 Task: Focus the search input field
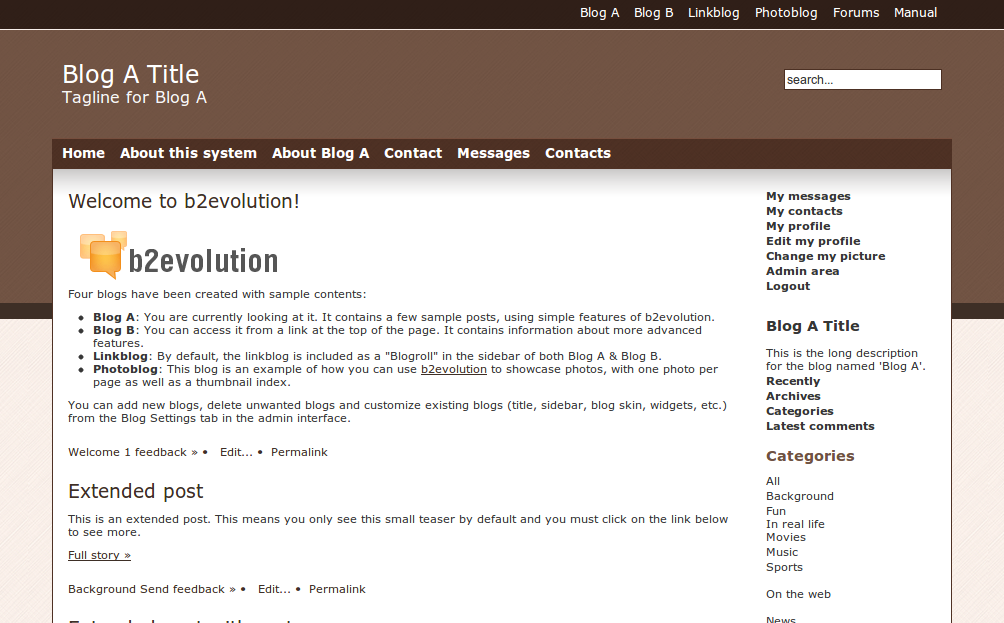tap(862, 79)
